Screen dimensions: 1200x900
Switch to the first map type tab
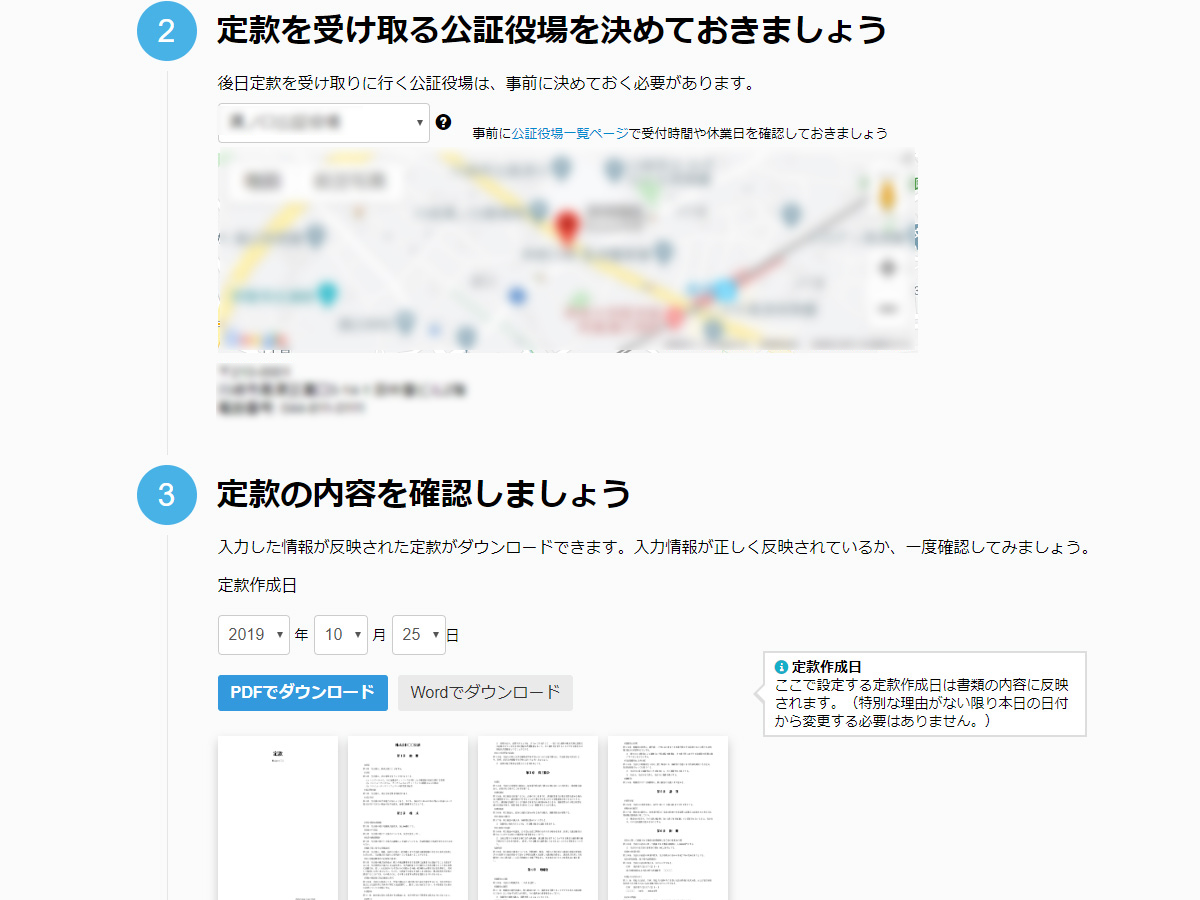point(261,181)
